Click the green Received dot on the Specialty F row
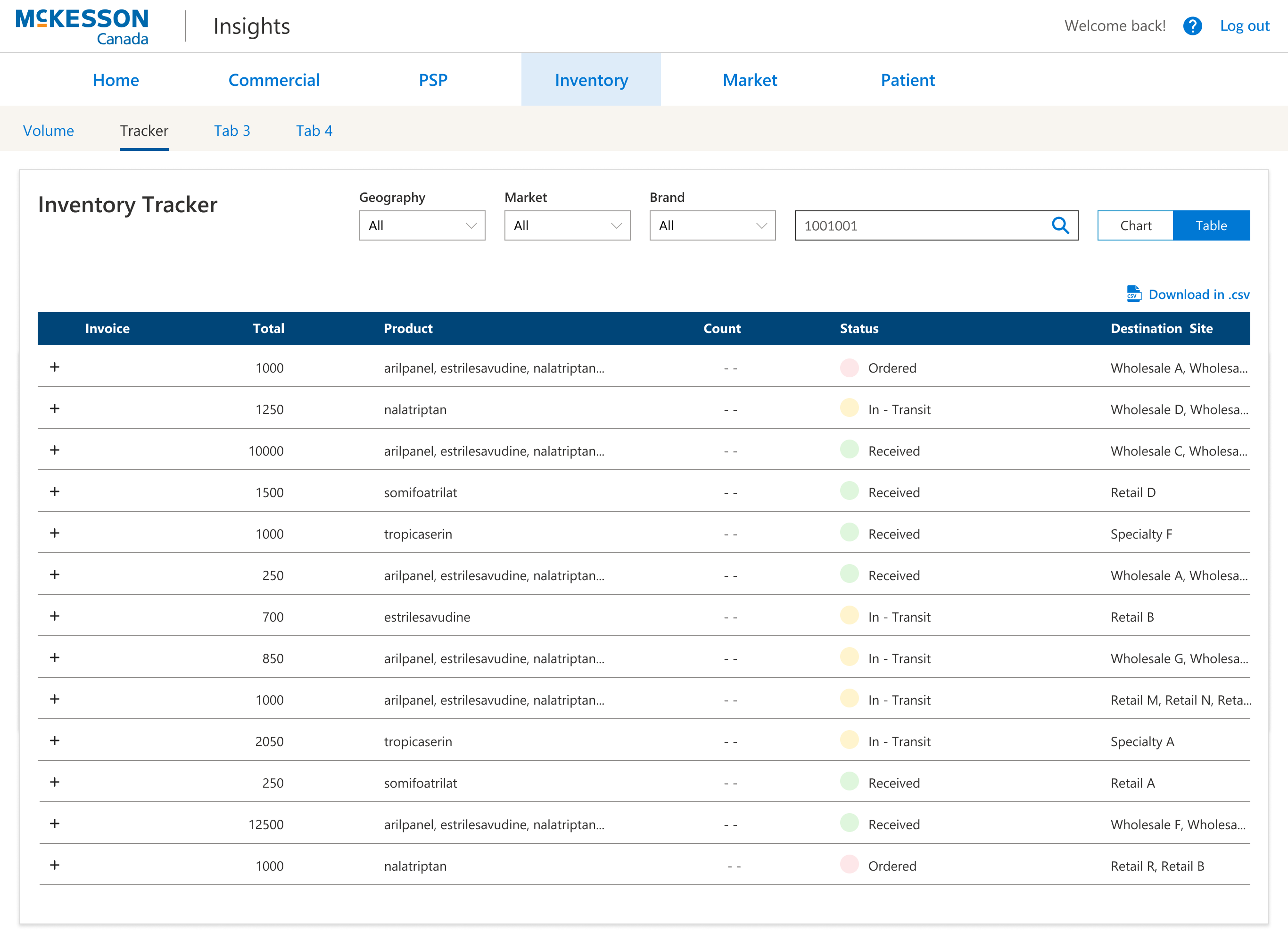Viewport: 1288px width, 948px height. (x=849, y=532)
